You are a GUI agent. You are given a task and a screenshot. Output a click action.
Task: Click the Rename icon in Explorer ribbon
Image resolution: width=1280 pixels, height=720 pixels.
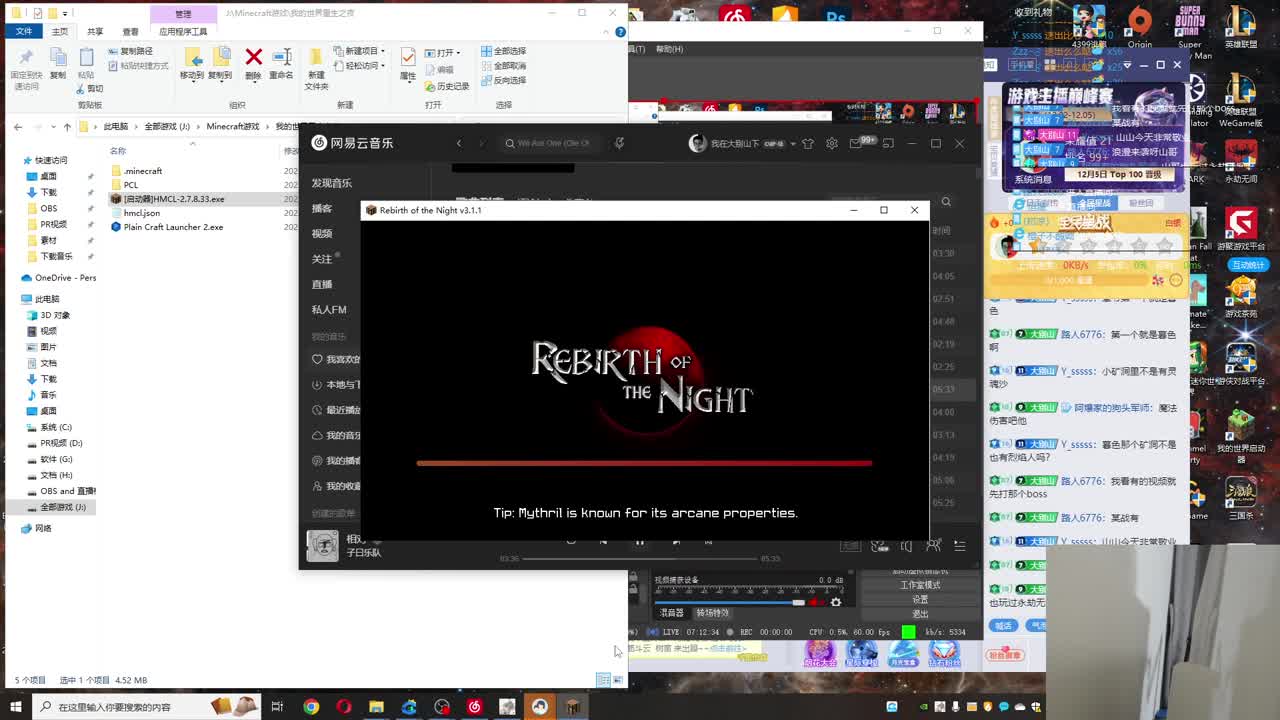(281, 58)
